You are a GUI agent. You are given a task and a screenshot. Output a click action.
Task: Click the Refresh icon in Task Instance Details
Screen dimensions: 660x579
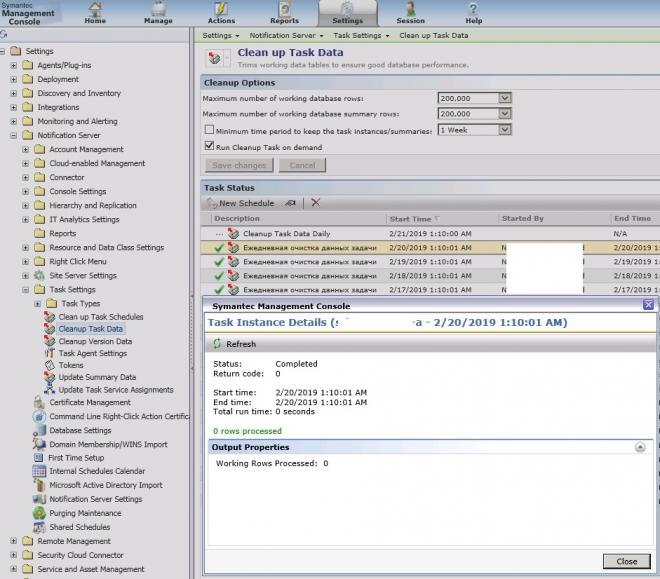click(x=217, y=344)
